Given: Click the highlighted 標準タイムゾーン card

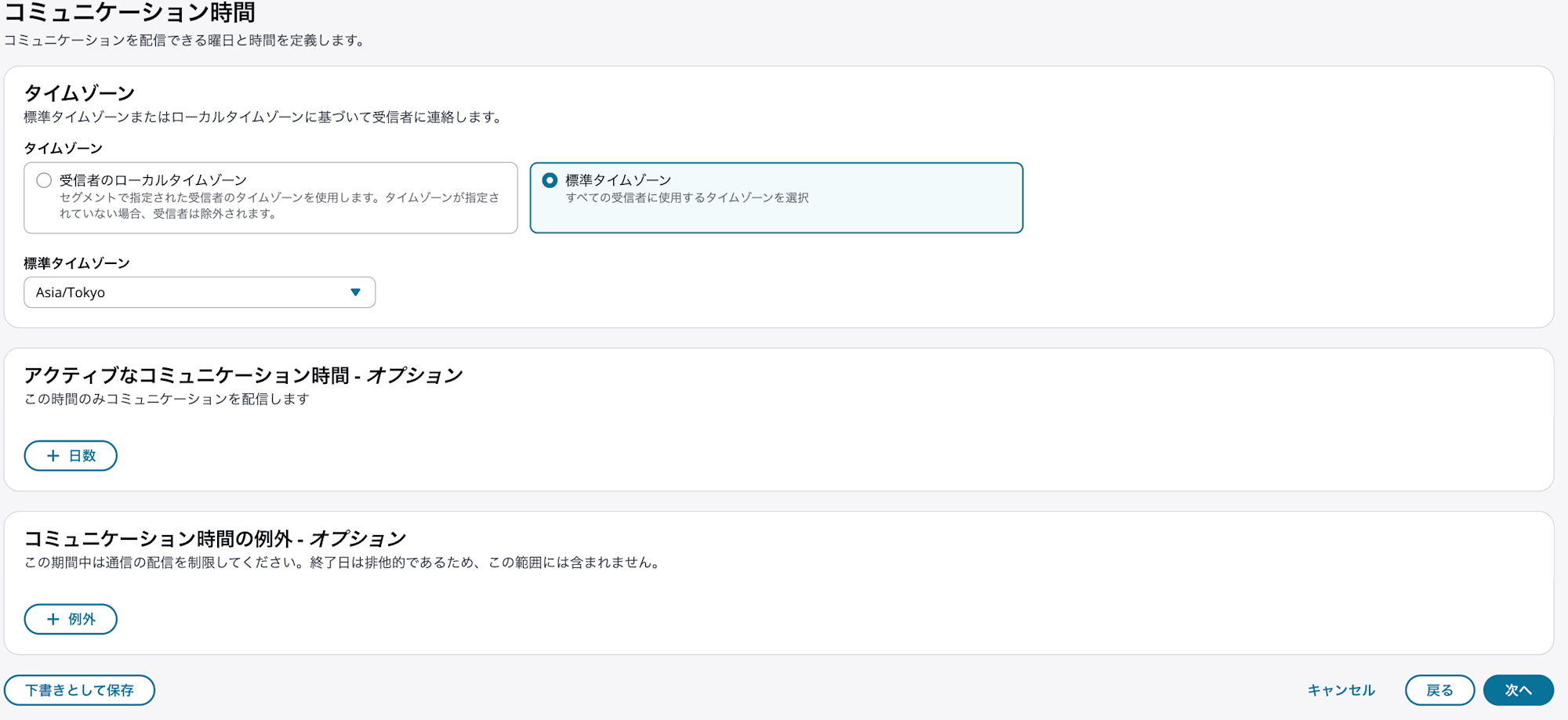Looking at the screenshot, I should click(x=776, y=197).
